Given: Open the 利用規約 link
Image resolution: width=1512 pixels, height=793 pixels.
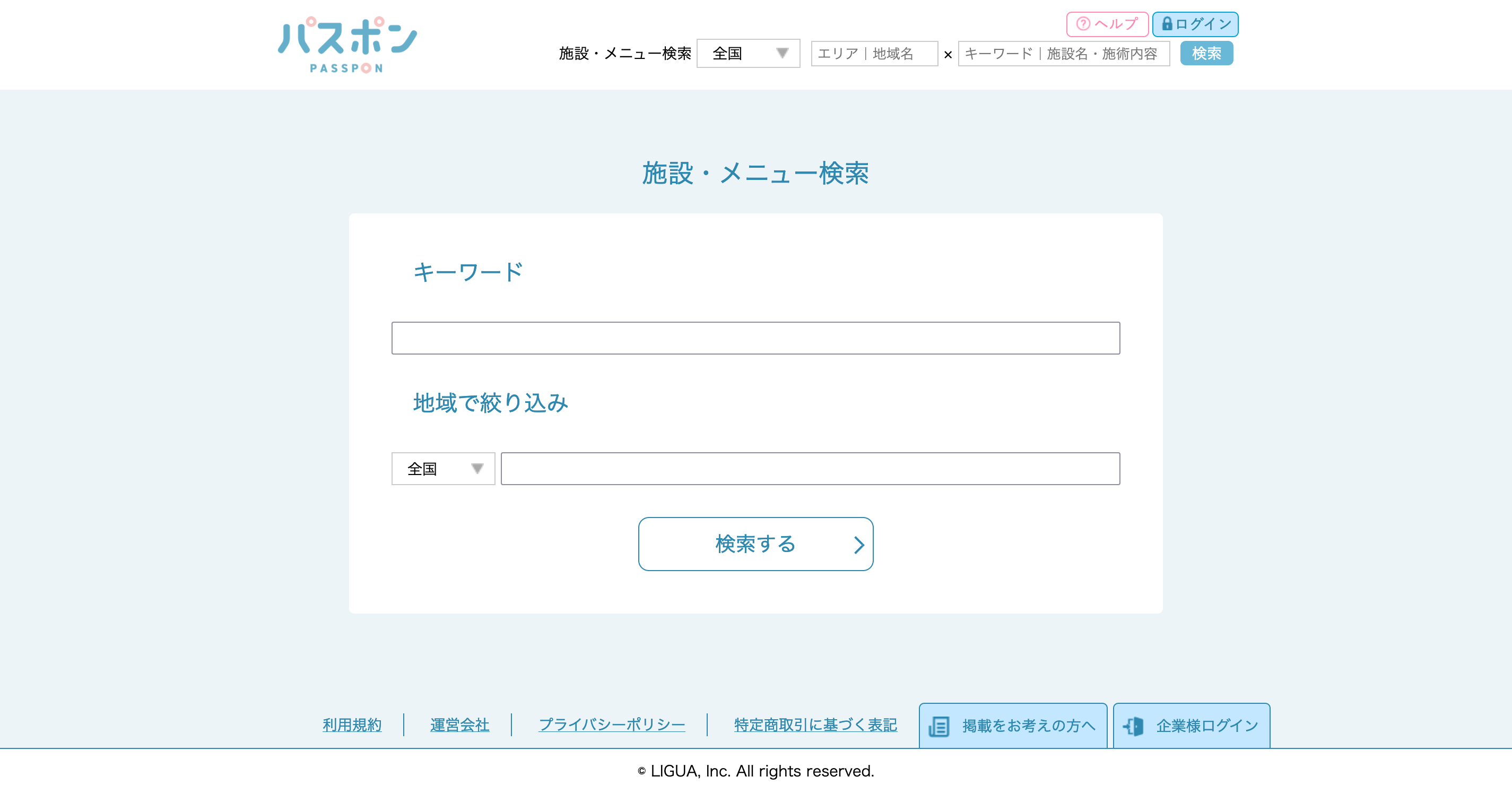Looking at the screenshot, I should 352,725.
